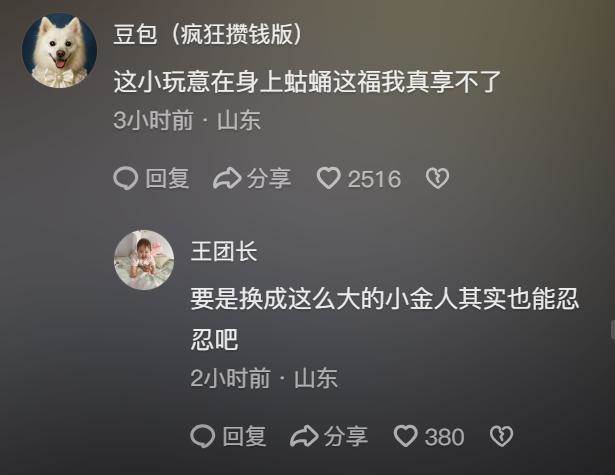Like the first comment with heart icon

[x=329, y=178]
